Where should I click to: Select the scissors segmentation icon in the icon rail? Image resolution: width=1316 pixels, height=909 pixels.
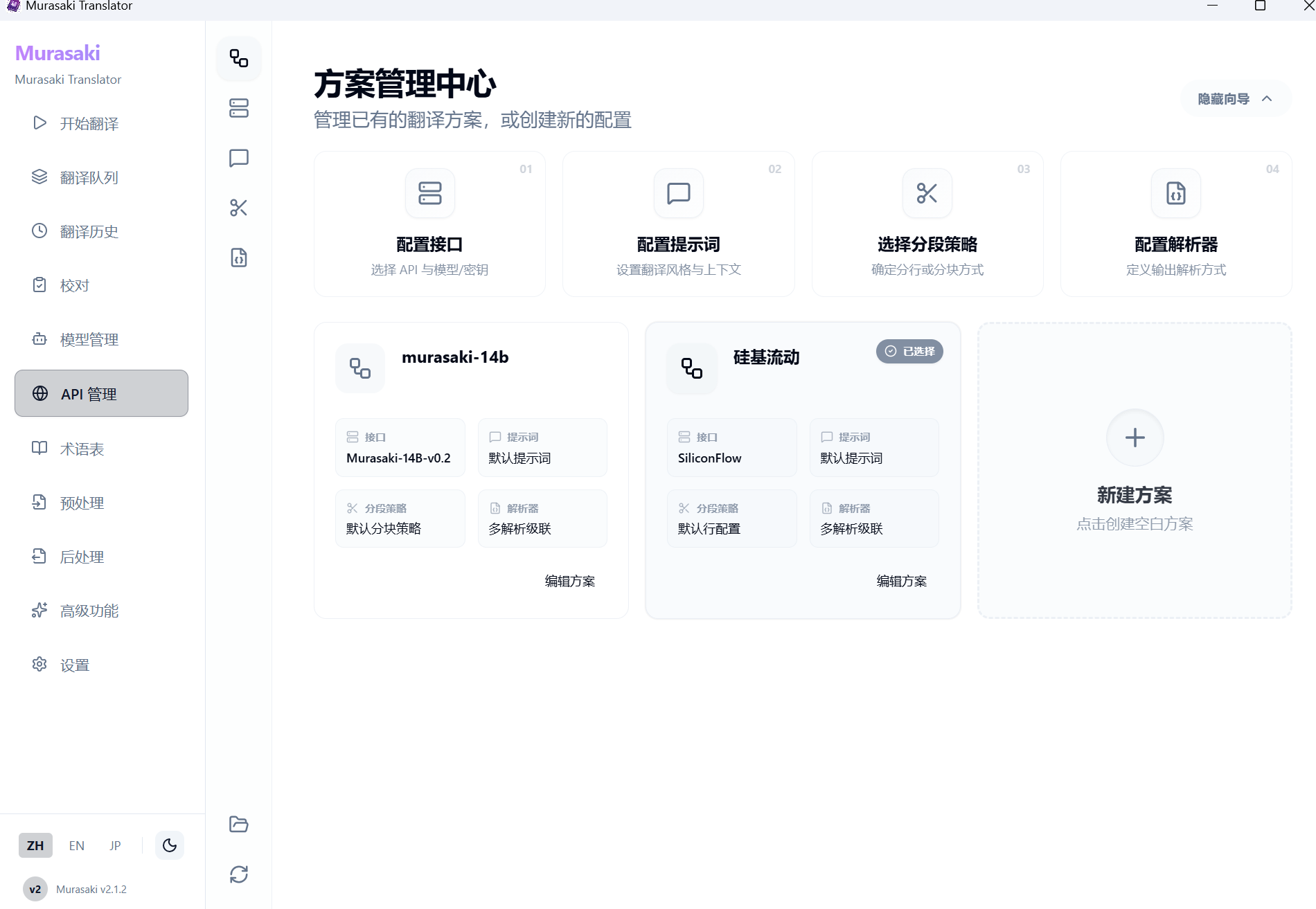point(239,208)
